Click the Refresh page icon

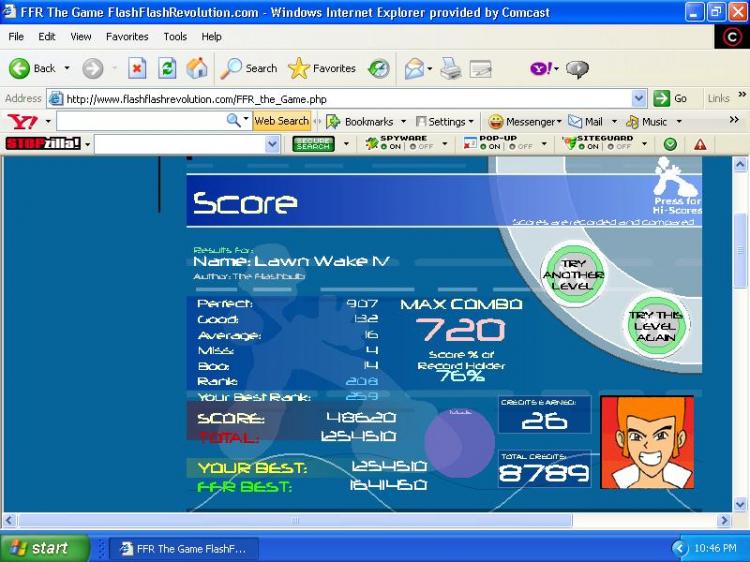167,69
